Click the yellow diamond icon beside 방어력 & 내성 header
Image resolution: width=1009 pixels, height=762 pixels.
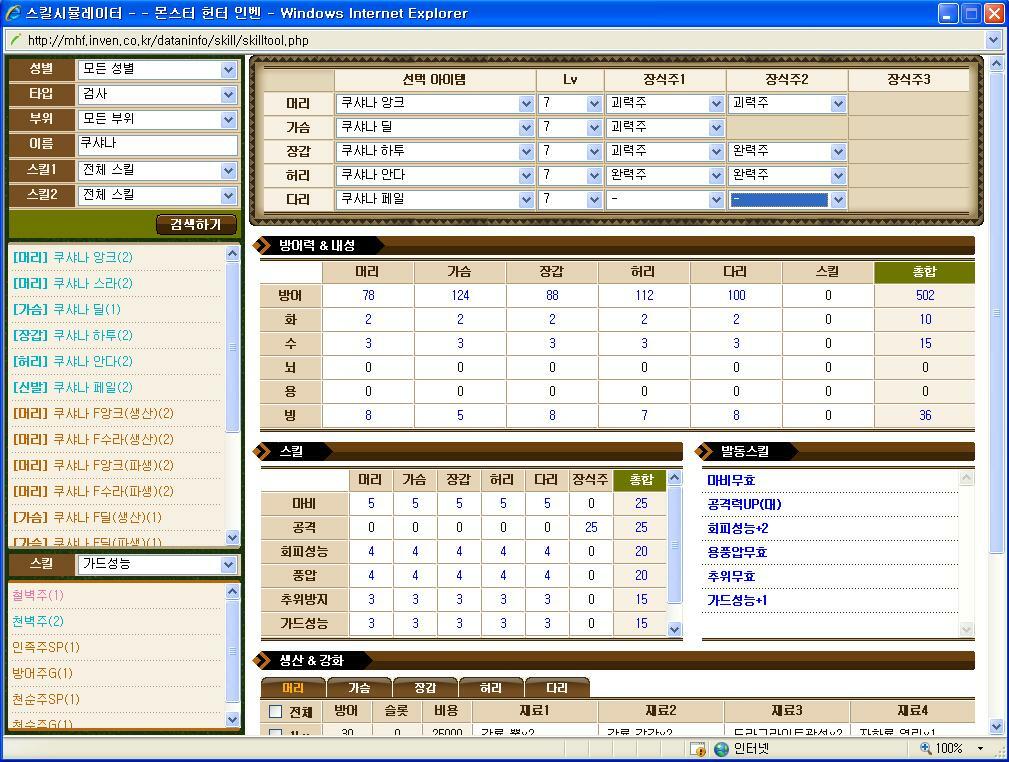pos(262,243)
